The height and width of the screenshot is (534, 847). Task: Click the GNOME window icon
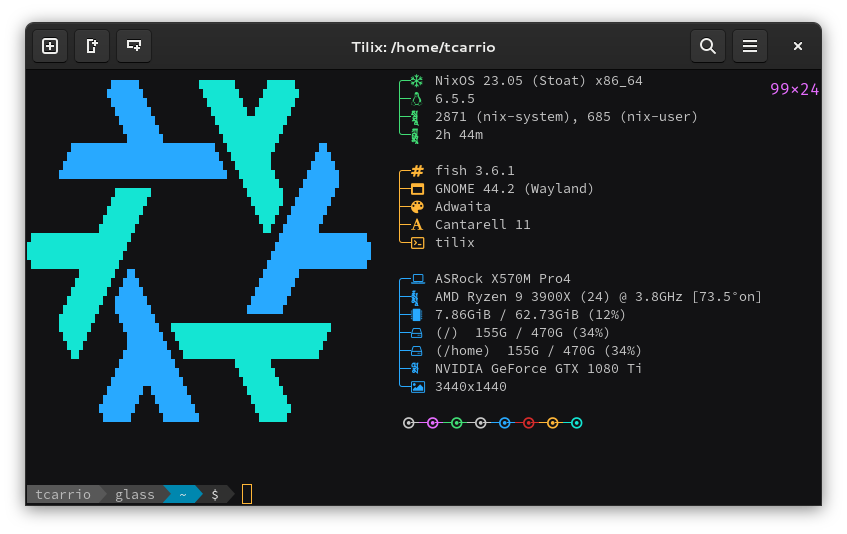click(418, 189)
